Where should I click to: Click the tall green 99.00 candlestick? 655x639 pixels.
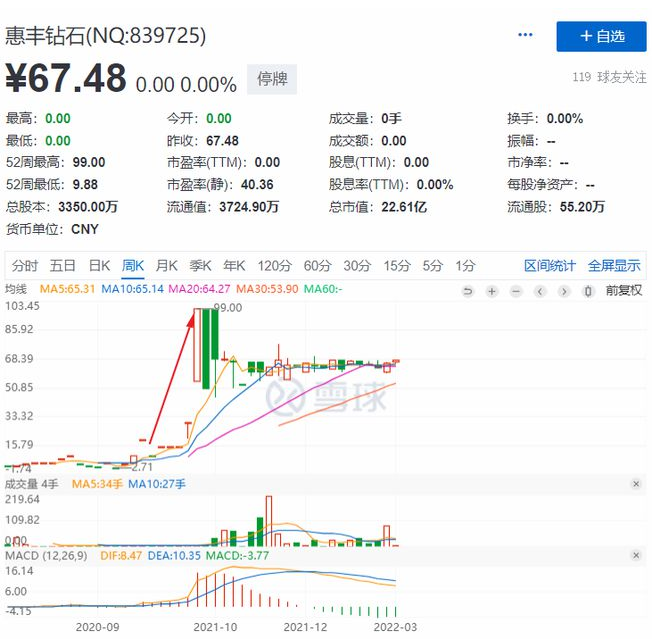pyautogui.click(x=206, y=349)
